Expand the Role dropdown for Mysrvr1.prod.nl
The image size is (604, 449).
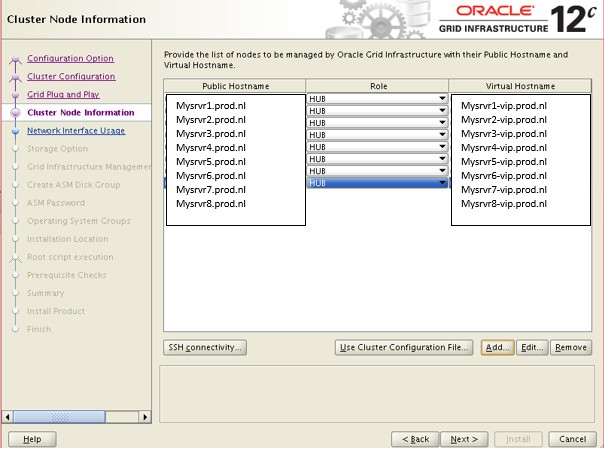pos(441,98)
